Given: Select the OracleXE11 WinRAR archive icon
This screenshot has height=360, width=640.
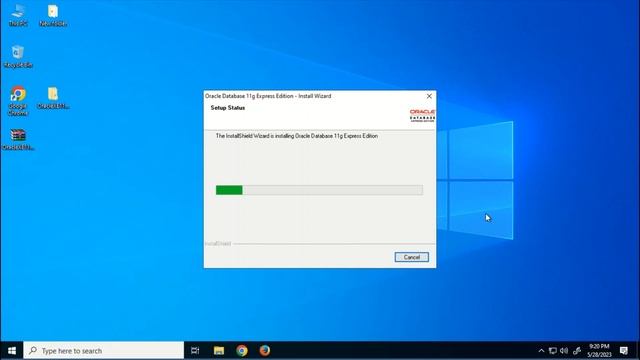Looking at the screenshot, I should point(18,139).
